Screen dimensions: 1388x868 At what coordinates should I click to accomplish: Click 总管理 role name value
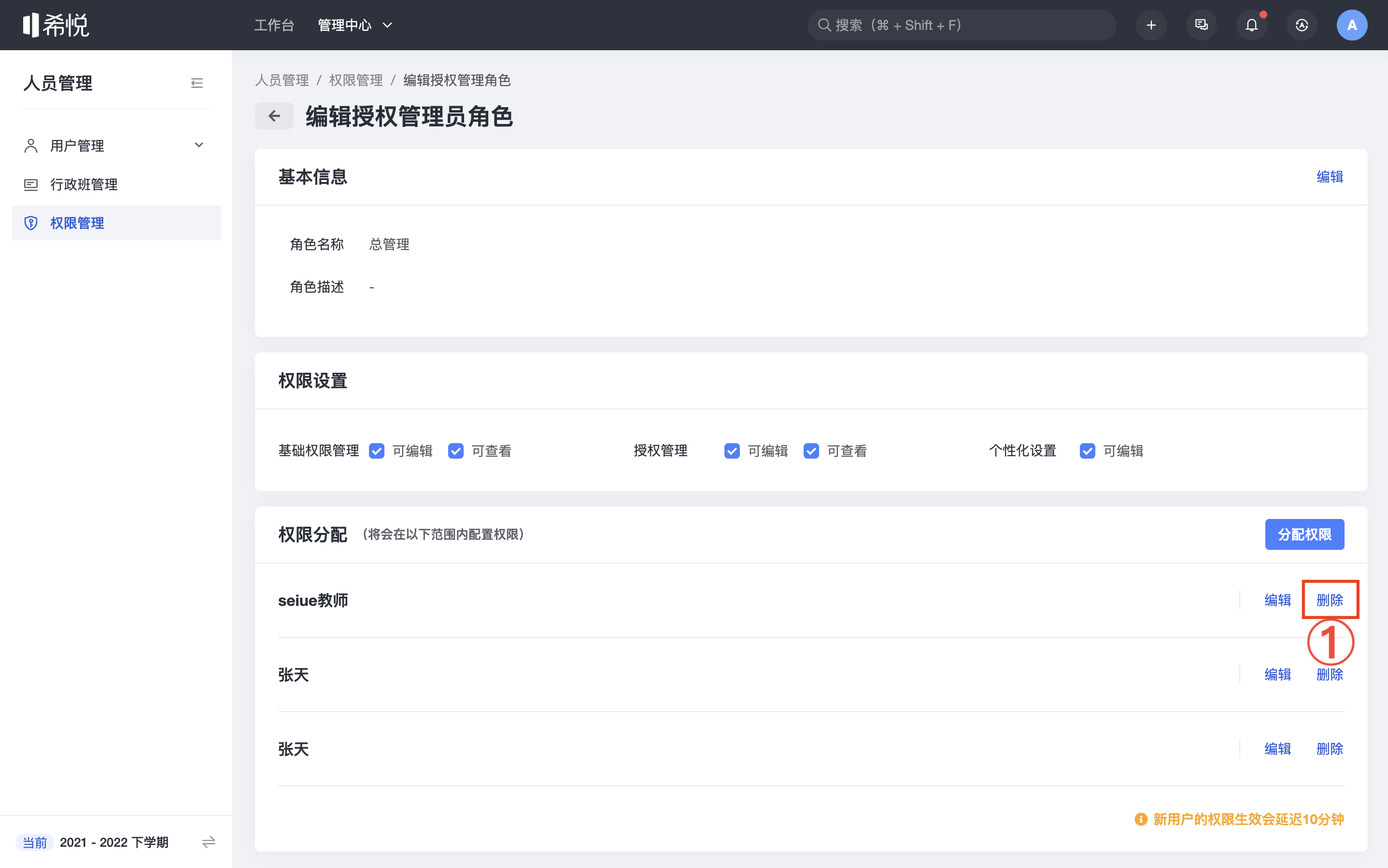click(389, 245)
